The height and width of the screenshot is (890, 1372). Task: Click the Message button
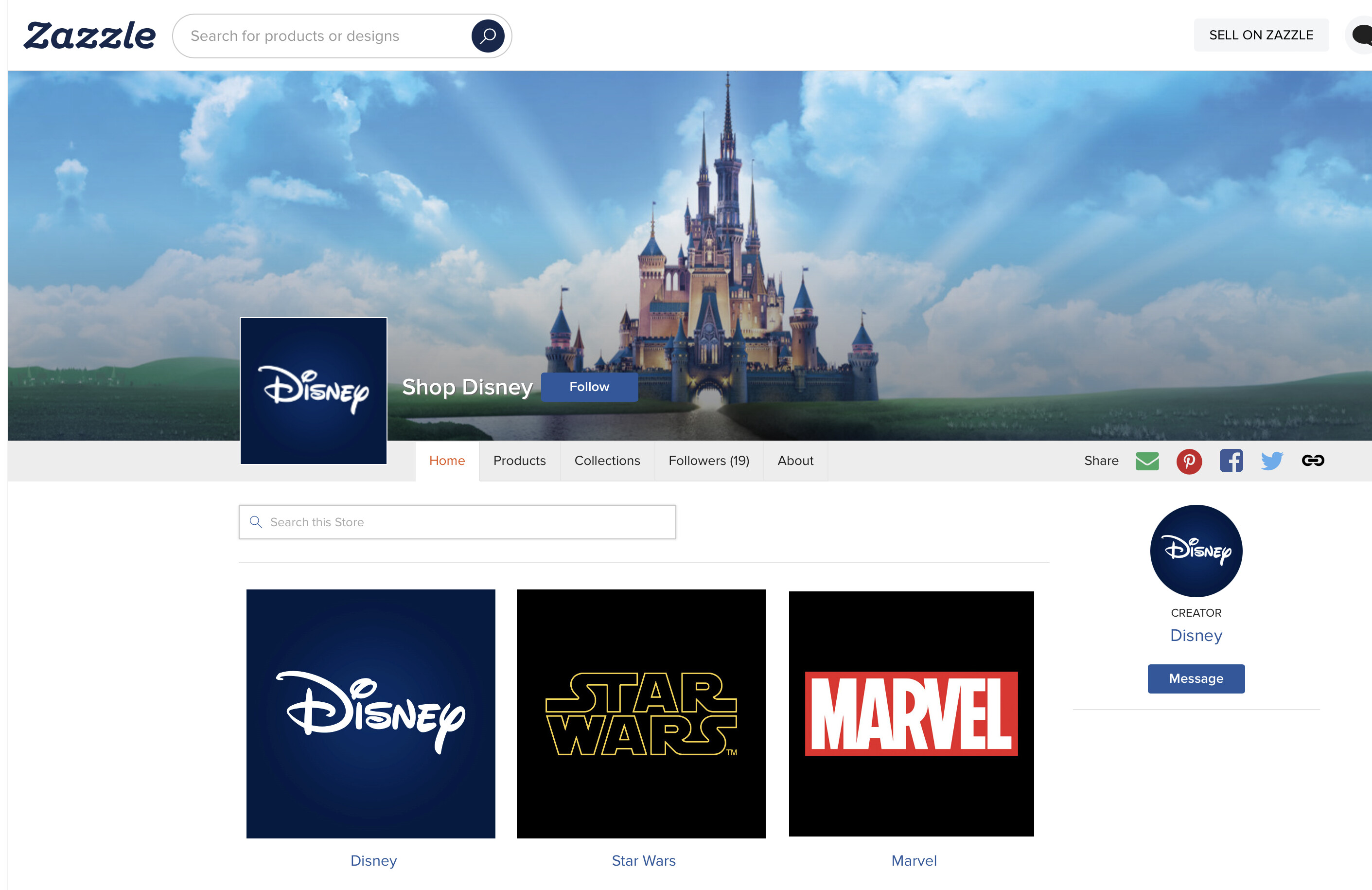coord(1196,679)
